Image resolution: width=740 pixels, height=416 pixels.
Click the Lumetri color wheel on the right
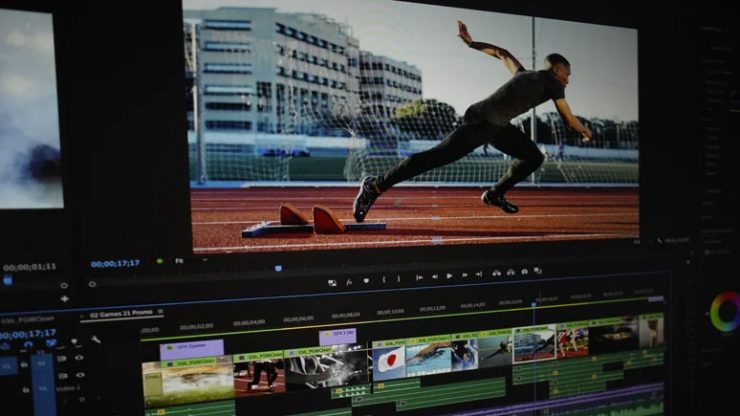pyautogui.click(x=724, y=311)
